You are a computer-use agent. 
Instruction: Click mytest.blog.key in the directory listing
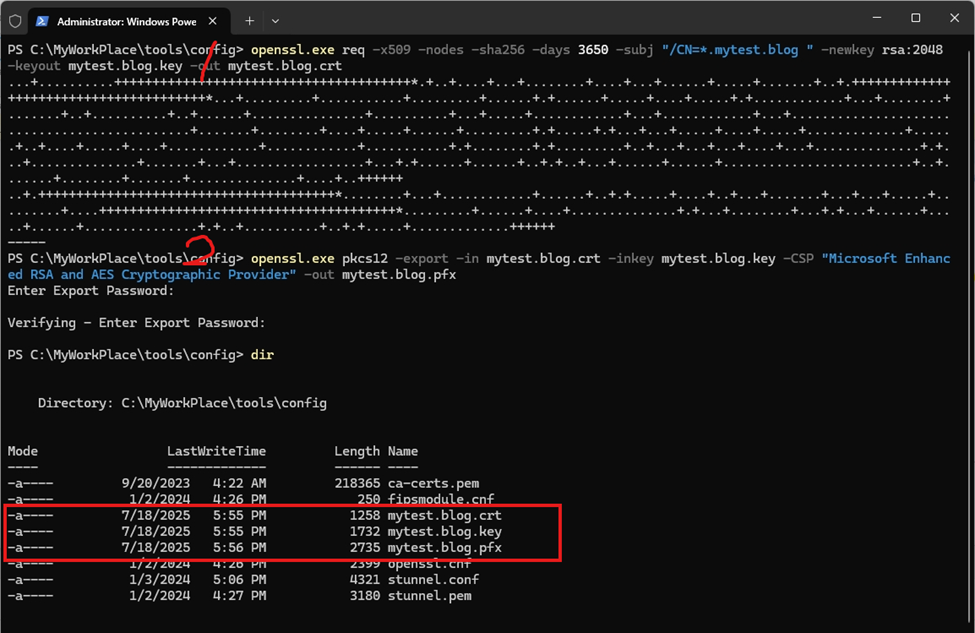coord(444,531)
